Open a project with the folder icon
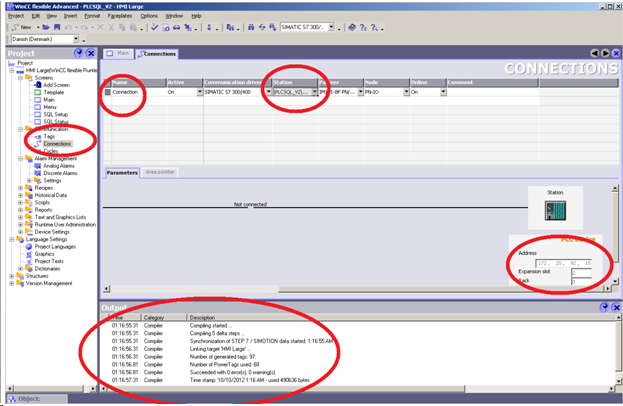Viewport: 623px width, 406px height. [x=46, y=27]
